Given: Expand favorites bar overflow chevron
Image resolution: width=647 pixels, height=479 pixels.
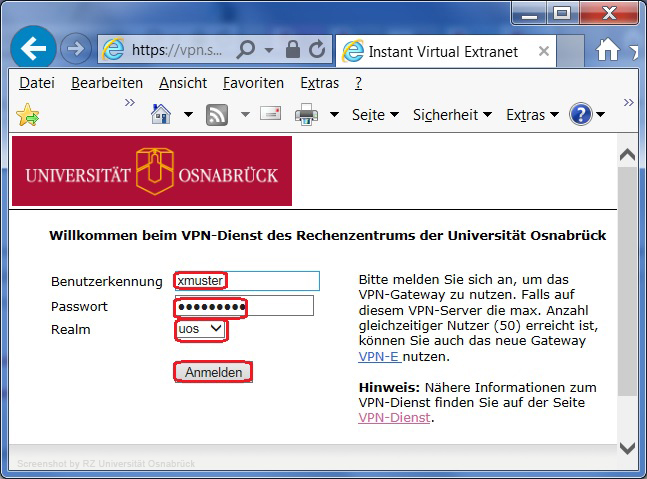Looking at the screenshot, I should point(130,102).
